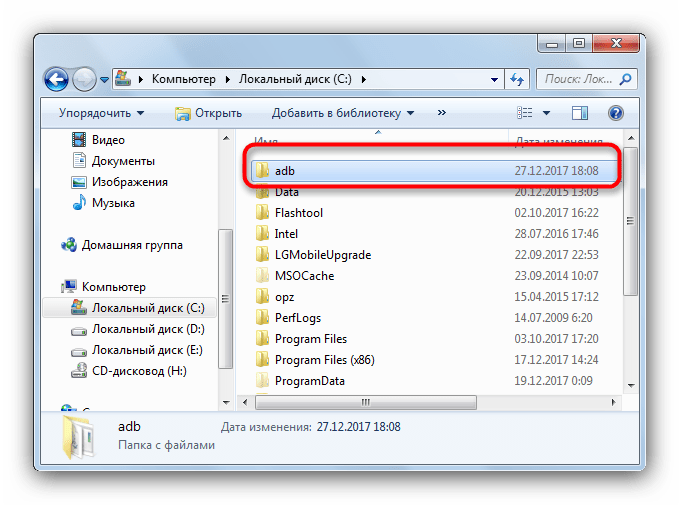This screenshot has height=505, width=680.
Task: Select the PerfLogs folder
Action: 298,318
